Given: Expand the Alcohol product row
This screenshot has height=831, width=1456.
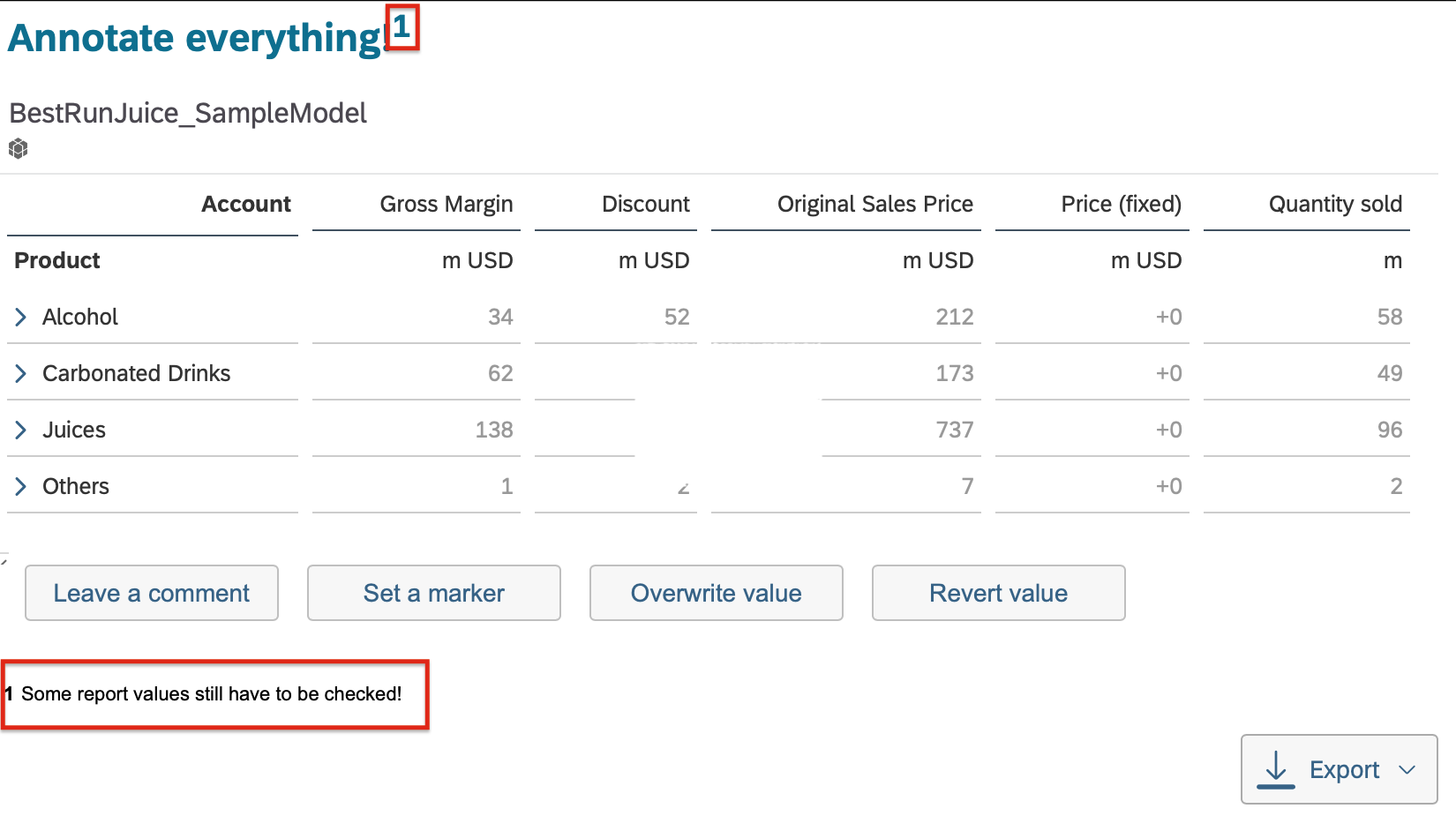Looking at the screenshot, I should (x=21, y=317).
